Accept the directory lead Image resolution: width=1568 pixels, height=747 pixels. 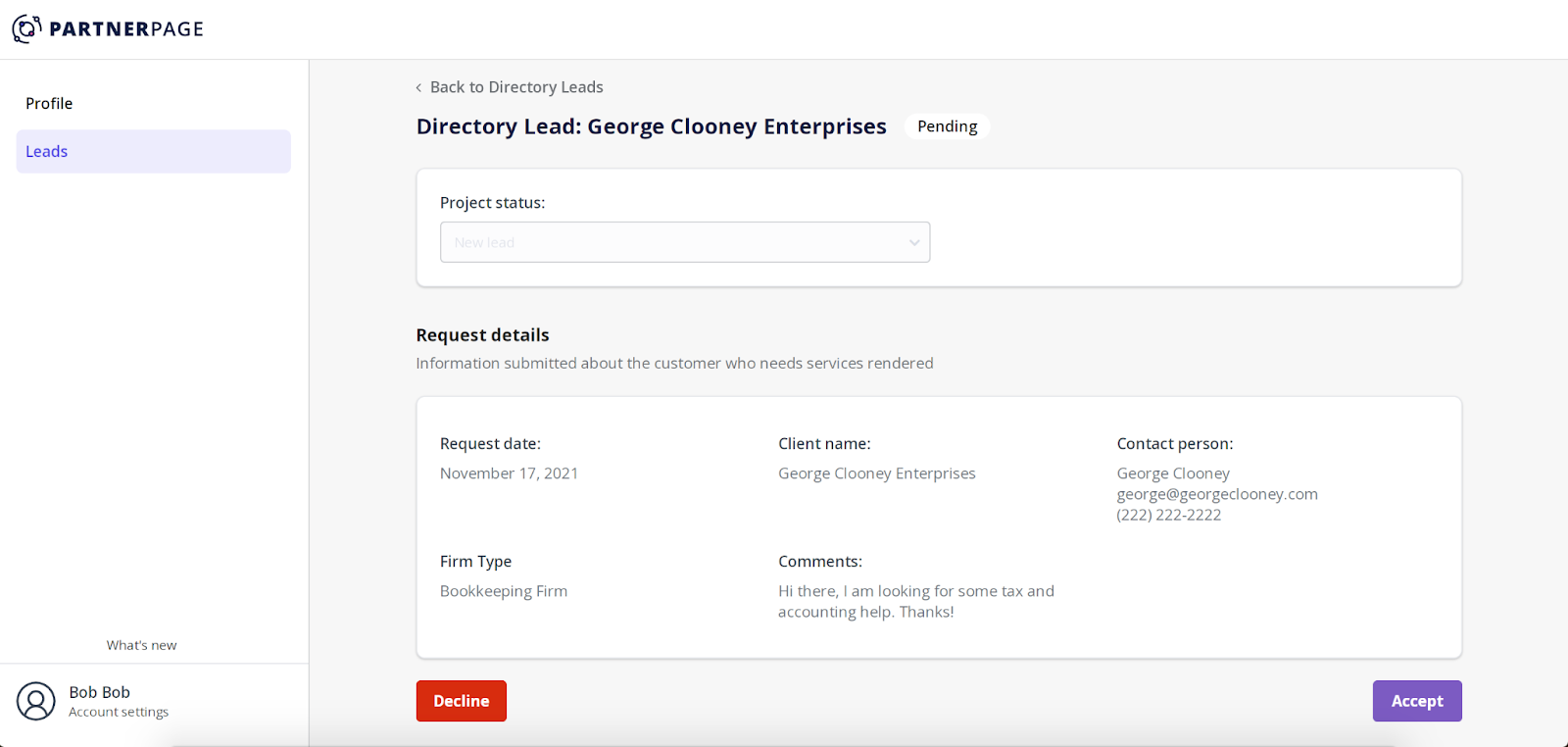pyautogui.click(x=1416, y=701)
